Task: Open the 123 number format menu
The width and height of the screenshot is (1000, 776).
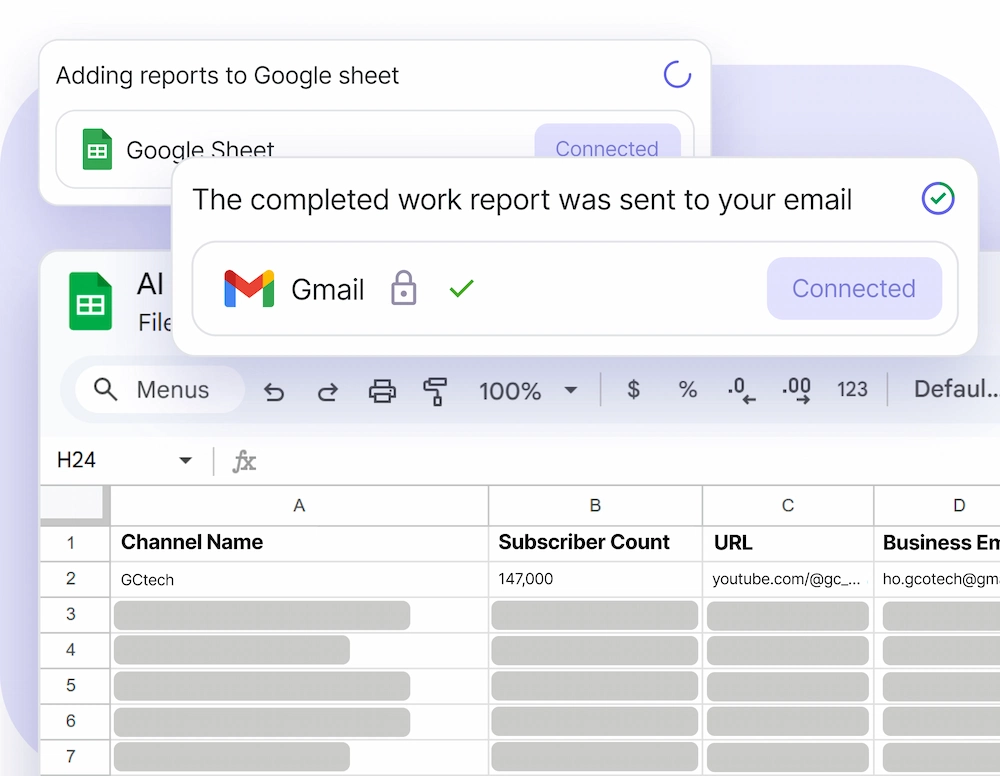Action: [x=852, y=389]
